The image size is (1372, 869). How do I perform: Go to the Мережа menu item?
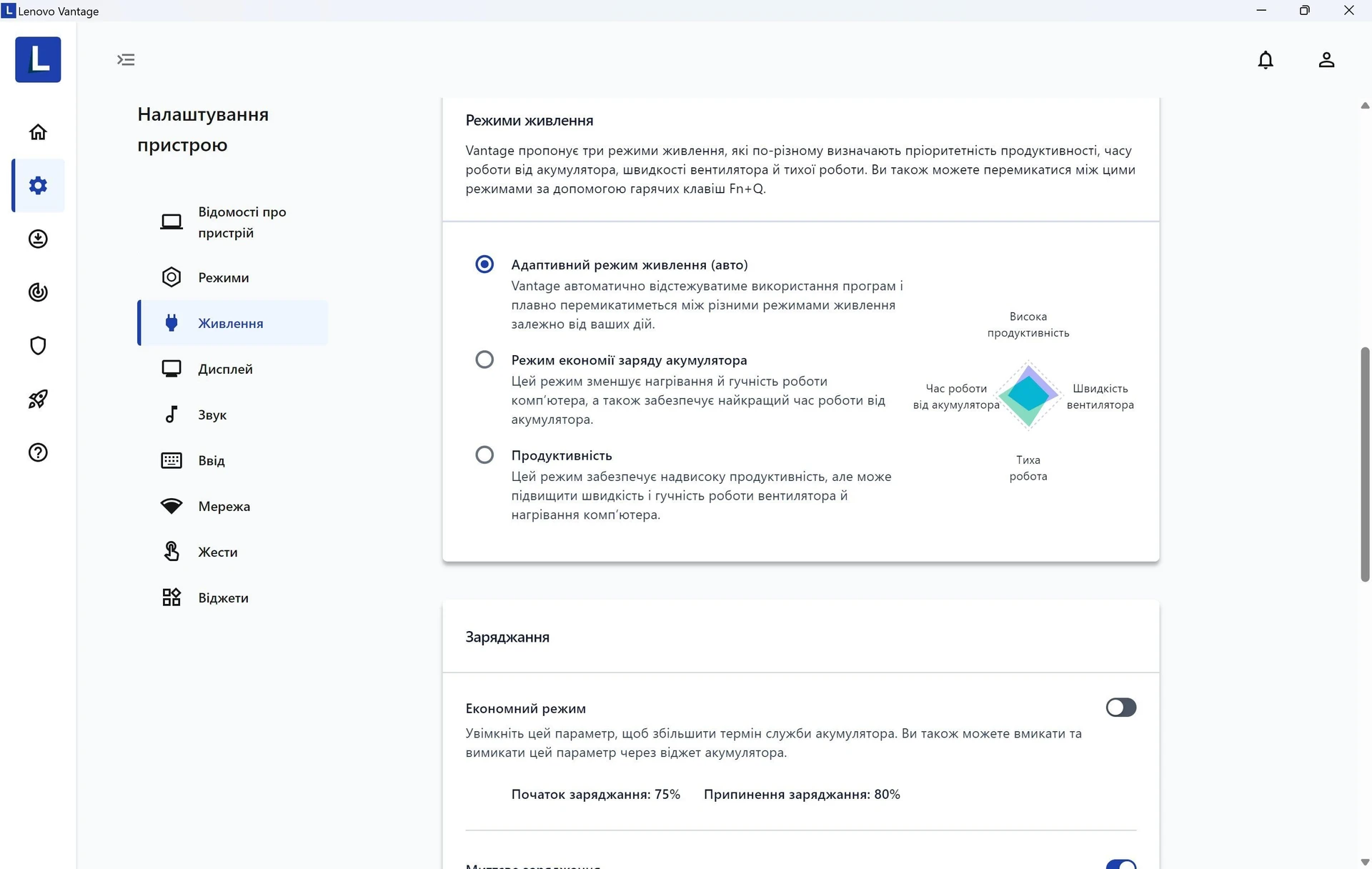pyautogui.click(x=233, y=506)
